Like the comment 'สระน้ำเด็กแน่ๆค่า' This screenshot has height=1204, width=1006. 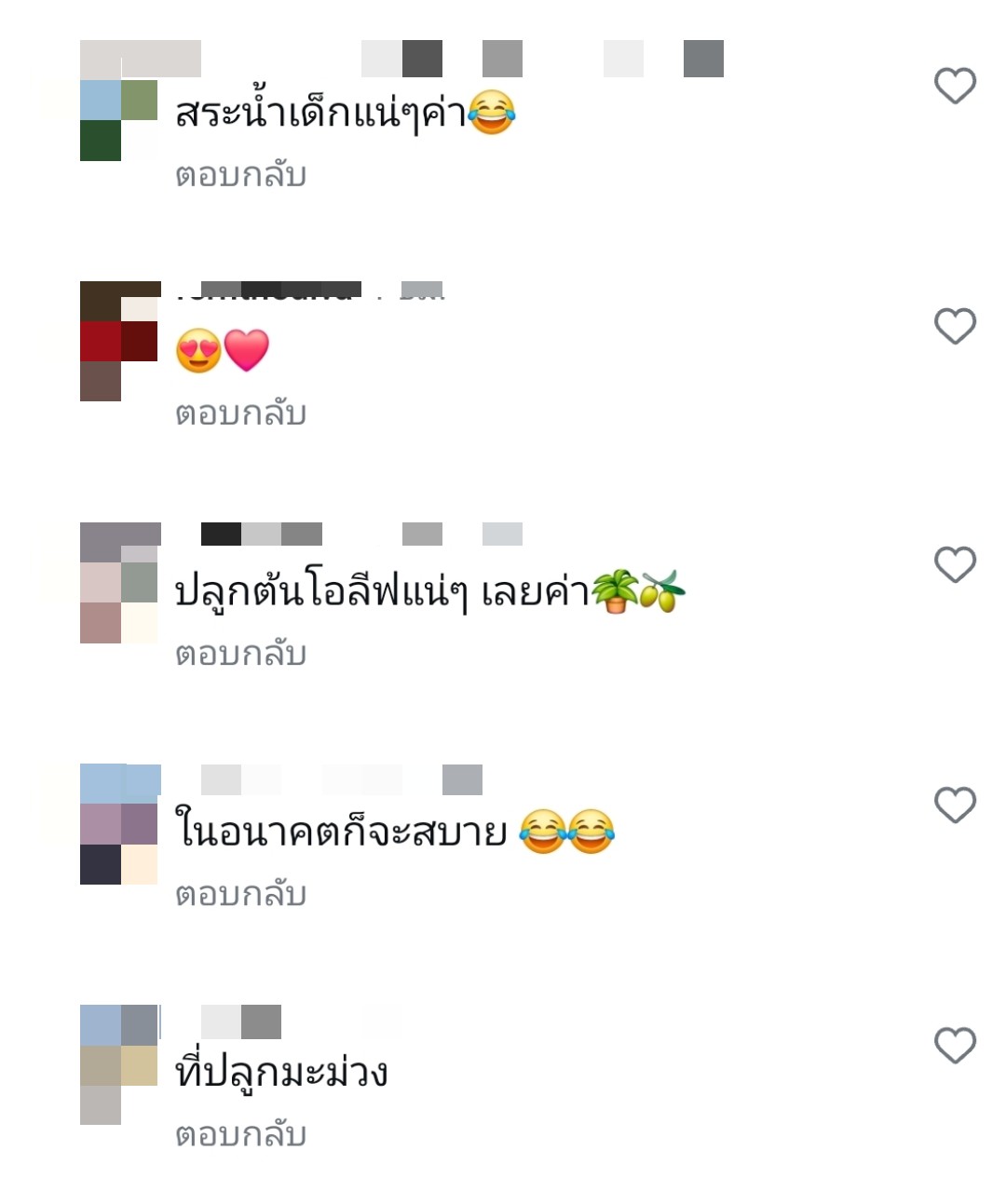click(955, 86)
